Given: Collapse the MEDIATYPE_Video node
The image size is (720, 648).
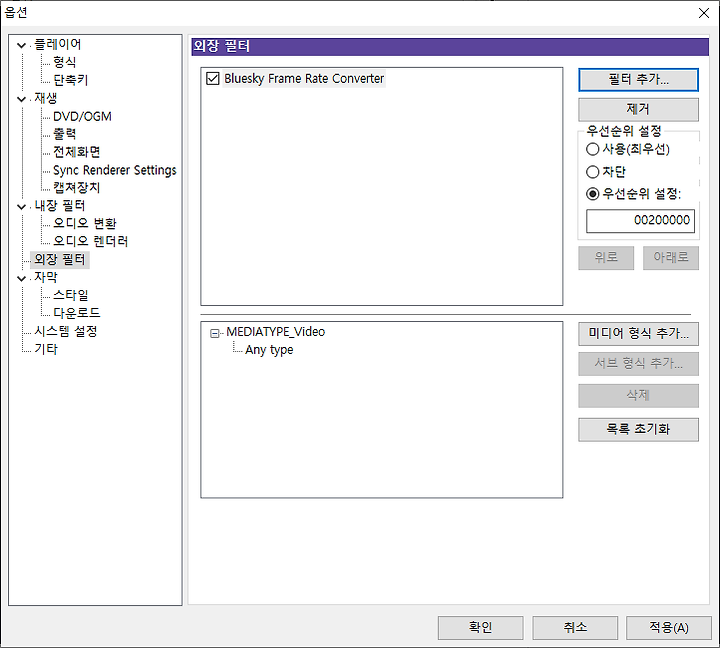Looking at the screenshot, I should coord(214,333).
